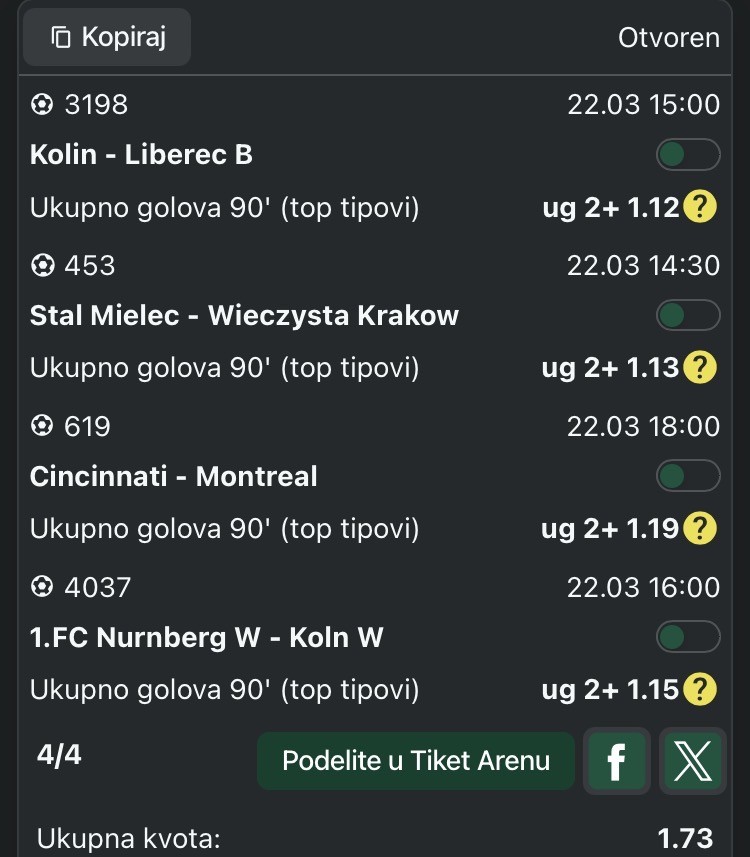Viewport: 750px width, 857px height.
Task: Toggle the Cincinnati - Montreal switch
Action: coord(688,476)
